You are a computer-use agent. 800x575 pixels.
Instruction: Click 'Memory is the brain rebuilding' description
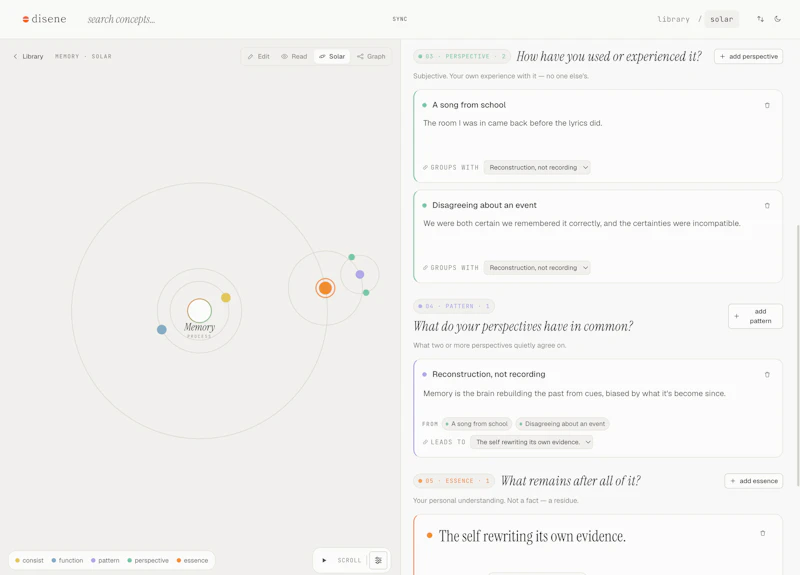pyautogui.click(x=574, y=393)
